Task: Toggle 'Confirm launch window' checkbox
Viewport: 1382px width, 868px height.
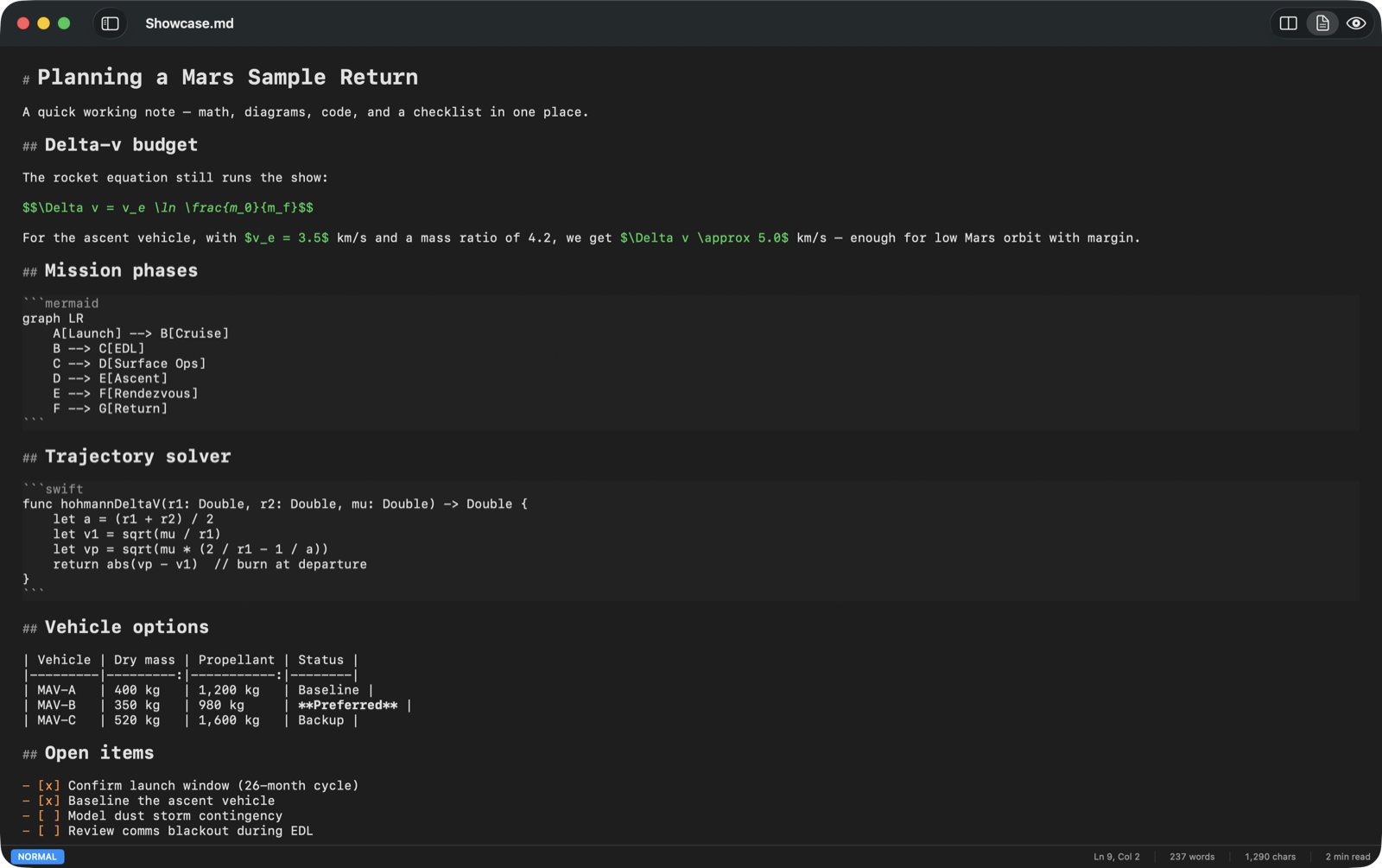Action: pyautogui.click(x=49, y=786)
